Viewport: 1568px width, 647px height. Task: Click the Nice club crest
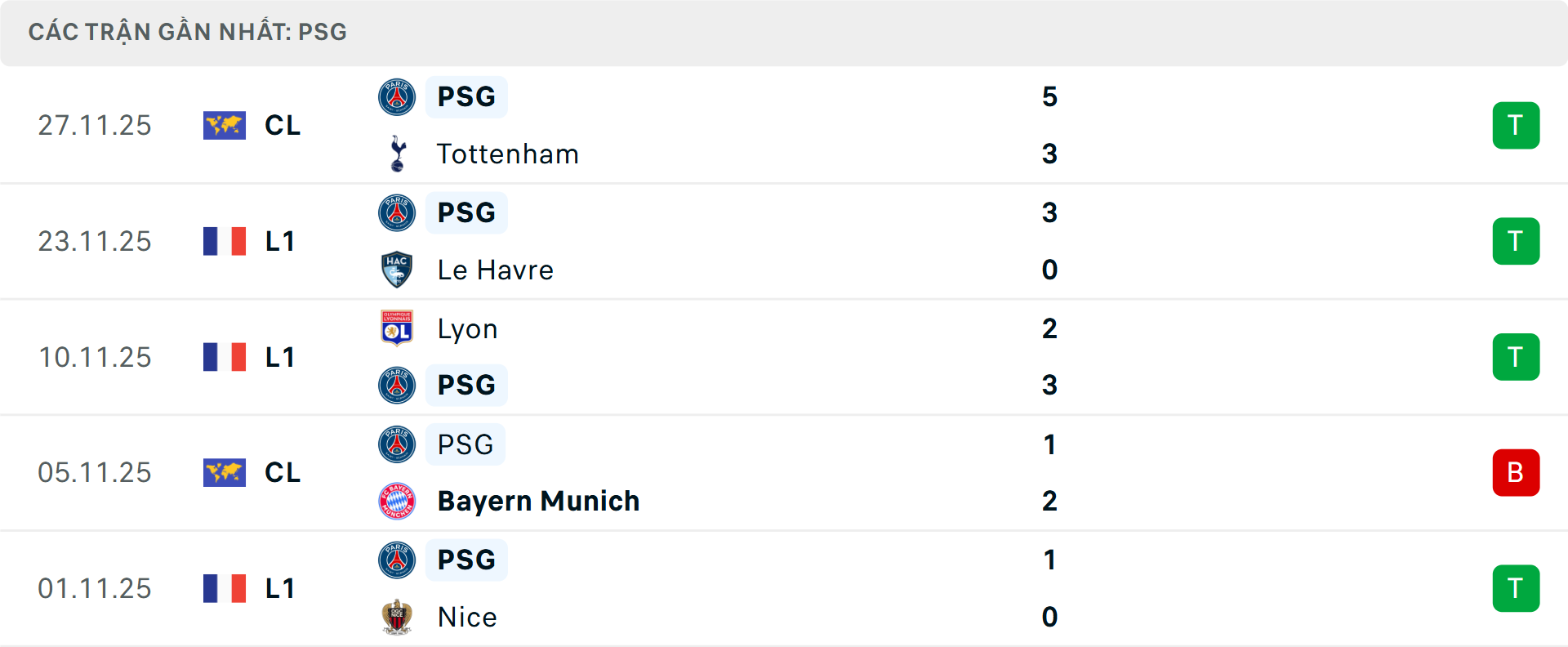(x=397, y=617)
